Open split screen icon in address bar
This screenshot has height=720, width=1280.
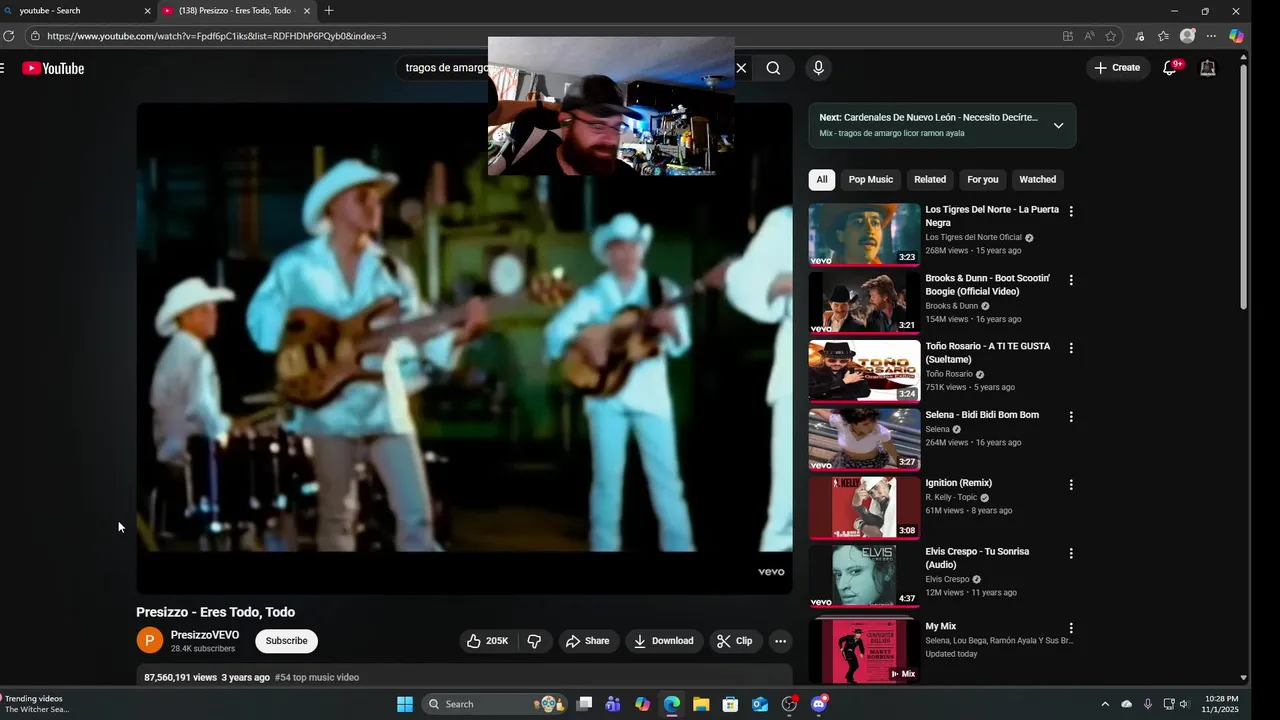[1068, 36]
